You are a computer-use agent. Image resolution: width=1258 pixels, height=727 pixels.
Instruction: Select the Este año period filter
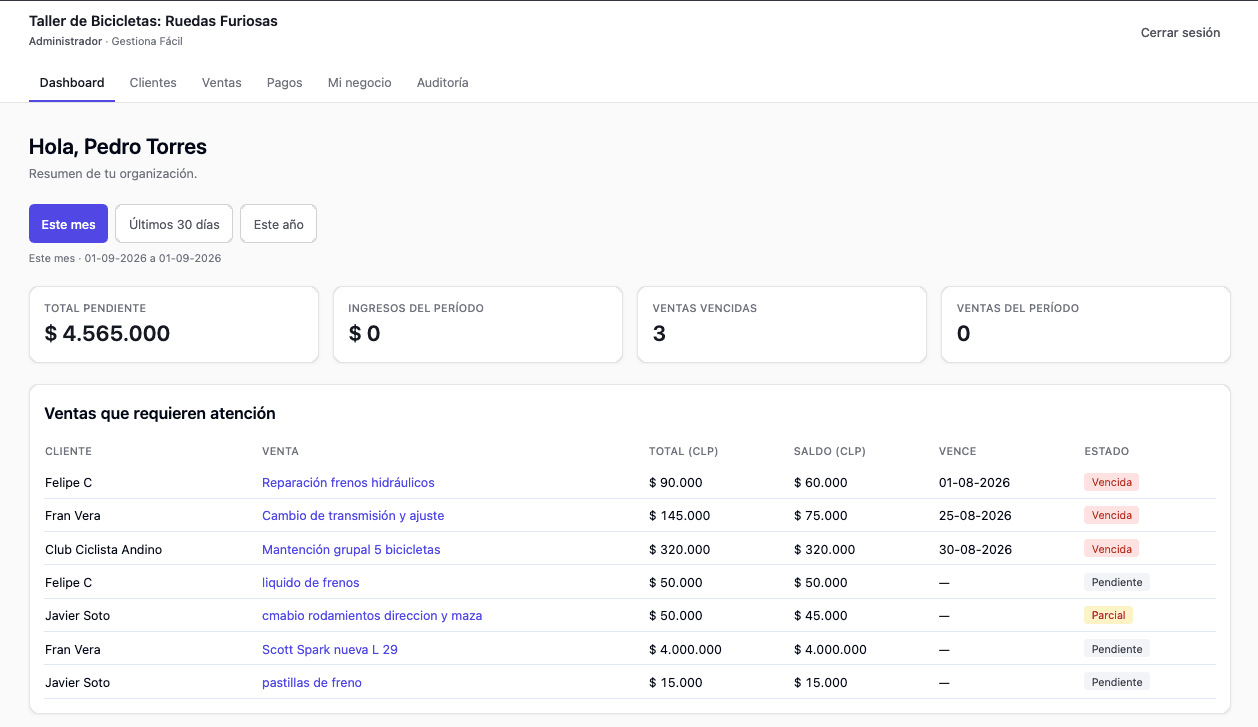(x=279, y=224)
